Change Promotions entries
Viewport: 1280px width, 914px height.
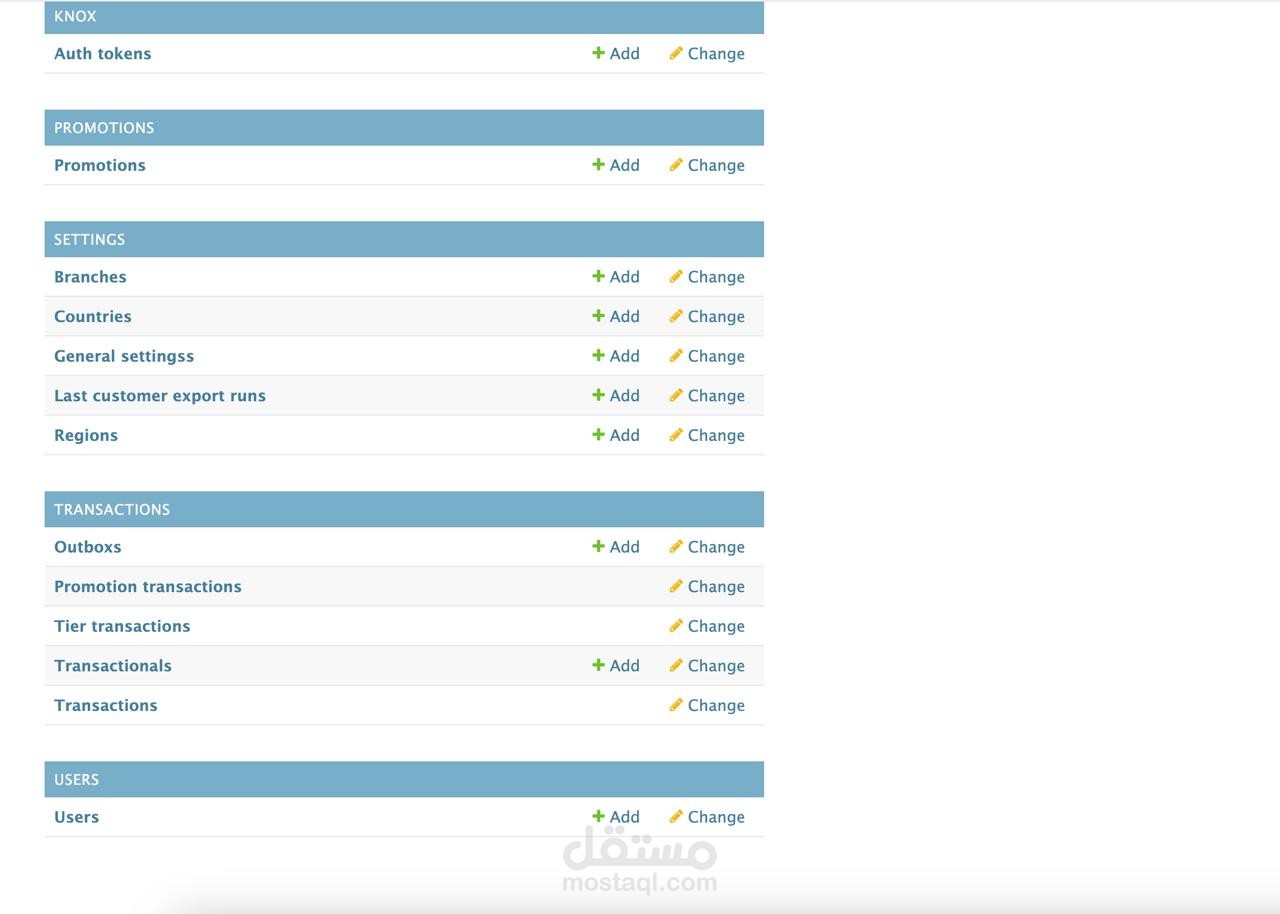[x=707, y=166]
